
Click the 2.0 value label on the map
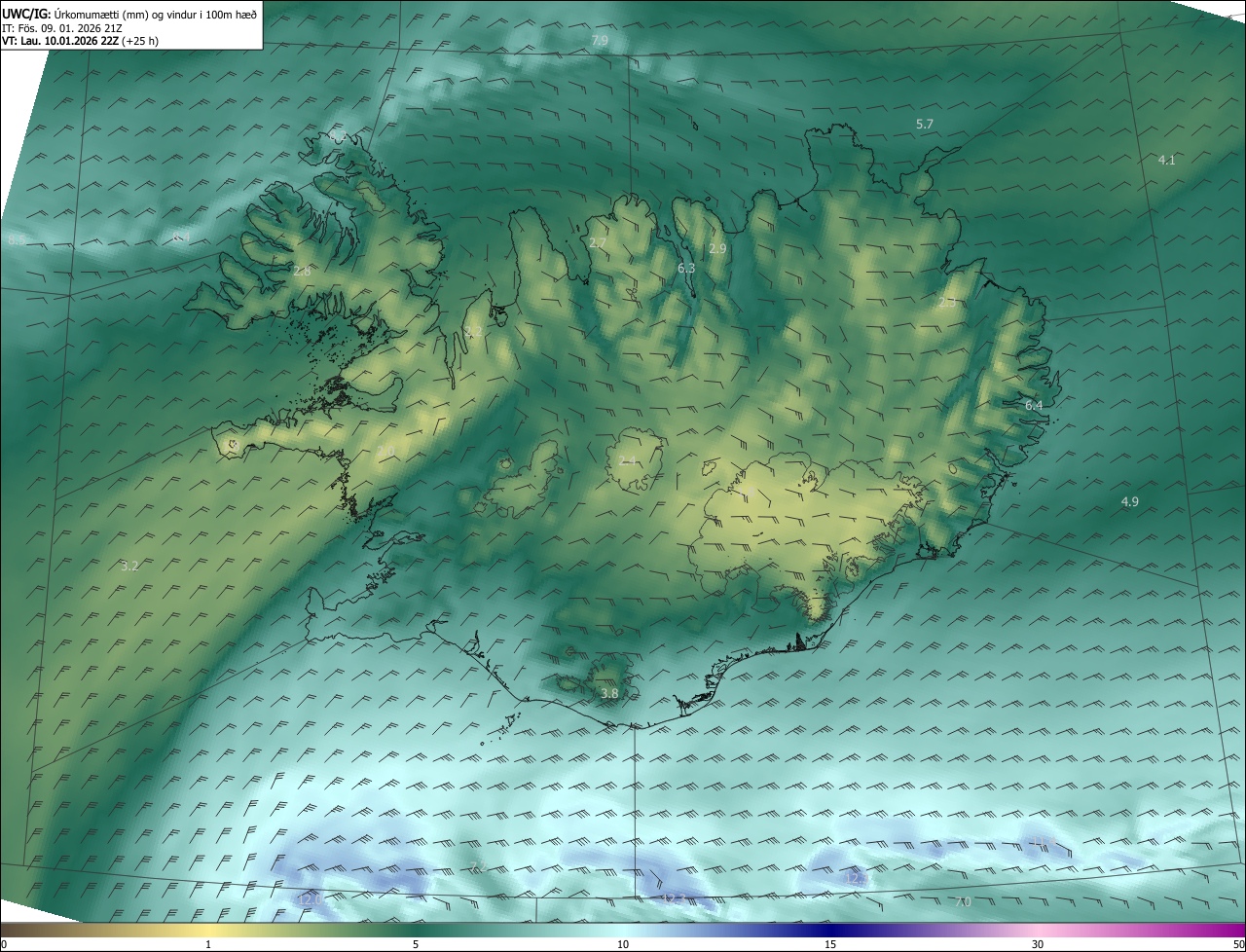[385, 450]
